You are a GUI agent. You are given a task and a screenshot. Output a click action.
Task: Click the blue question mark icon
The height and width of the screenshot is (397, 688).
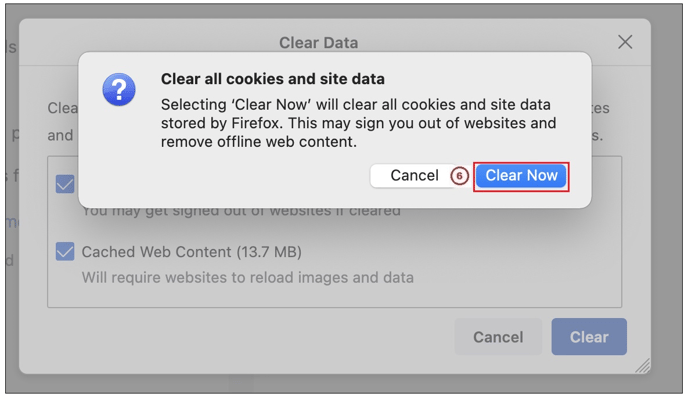(x=119, y=89)
